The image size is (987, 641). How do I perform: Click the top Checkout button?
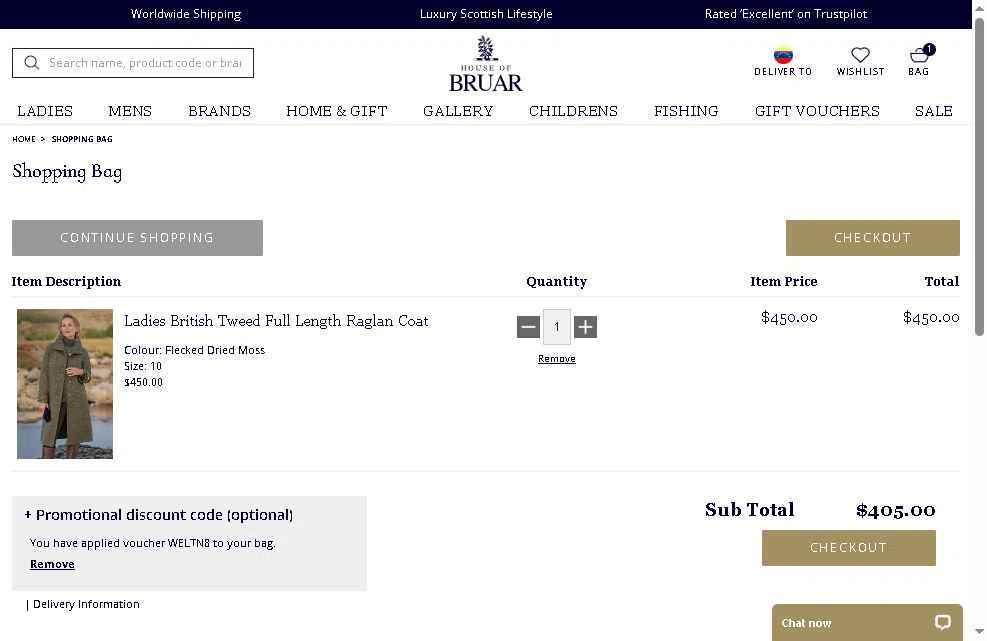coord(872,238)
